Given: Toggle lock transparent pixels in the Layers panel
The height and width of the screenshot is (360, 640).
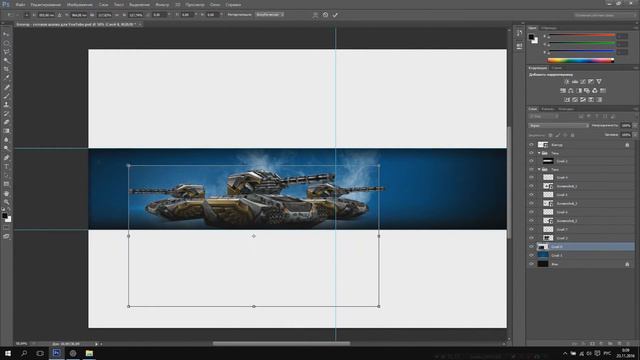Looking at the screenshot, I should (551, 135).
